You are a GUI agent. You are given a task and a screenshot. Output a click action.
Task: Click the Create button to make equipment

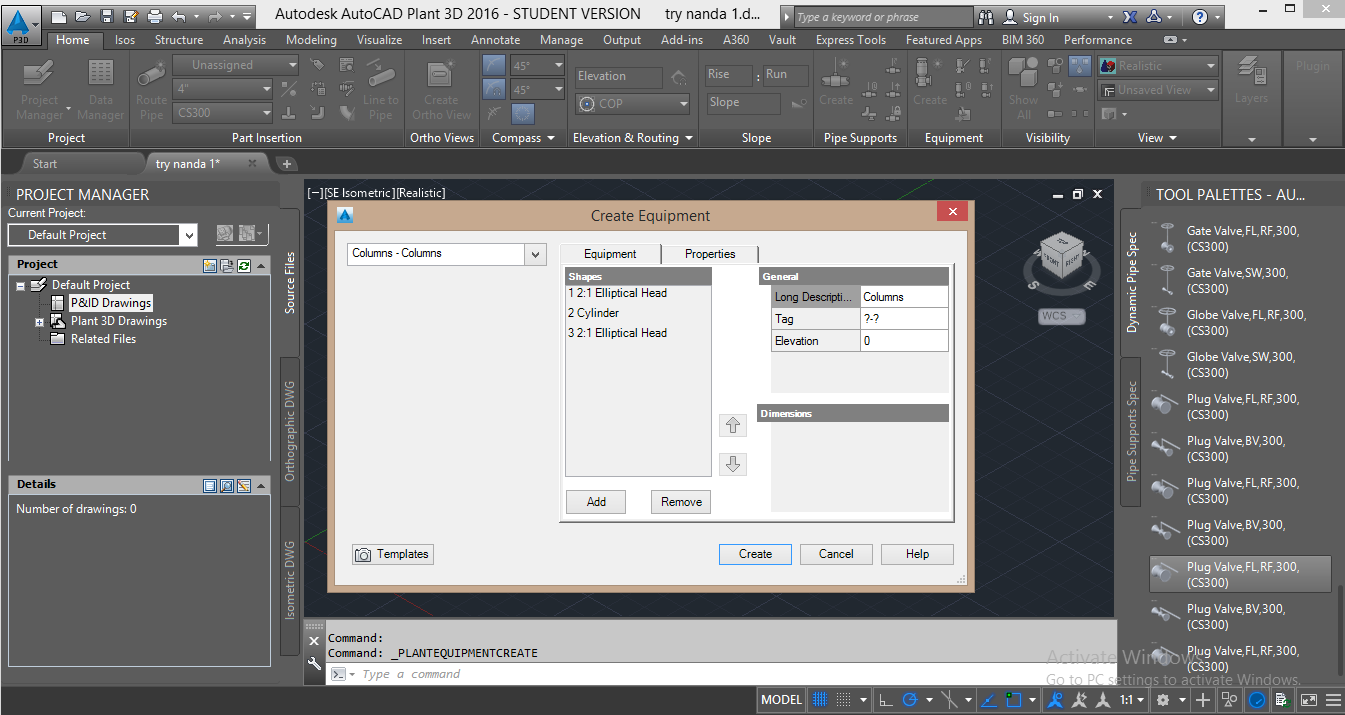tap(754, 553)
